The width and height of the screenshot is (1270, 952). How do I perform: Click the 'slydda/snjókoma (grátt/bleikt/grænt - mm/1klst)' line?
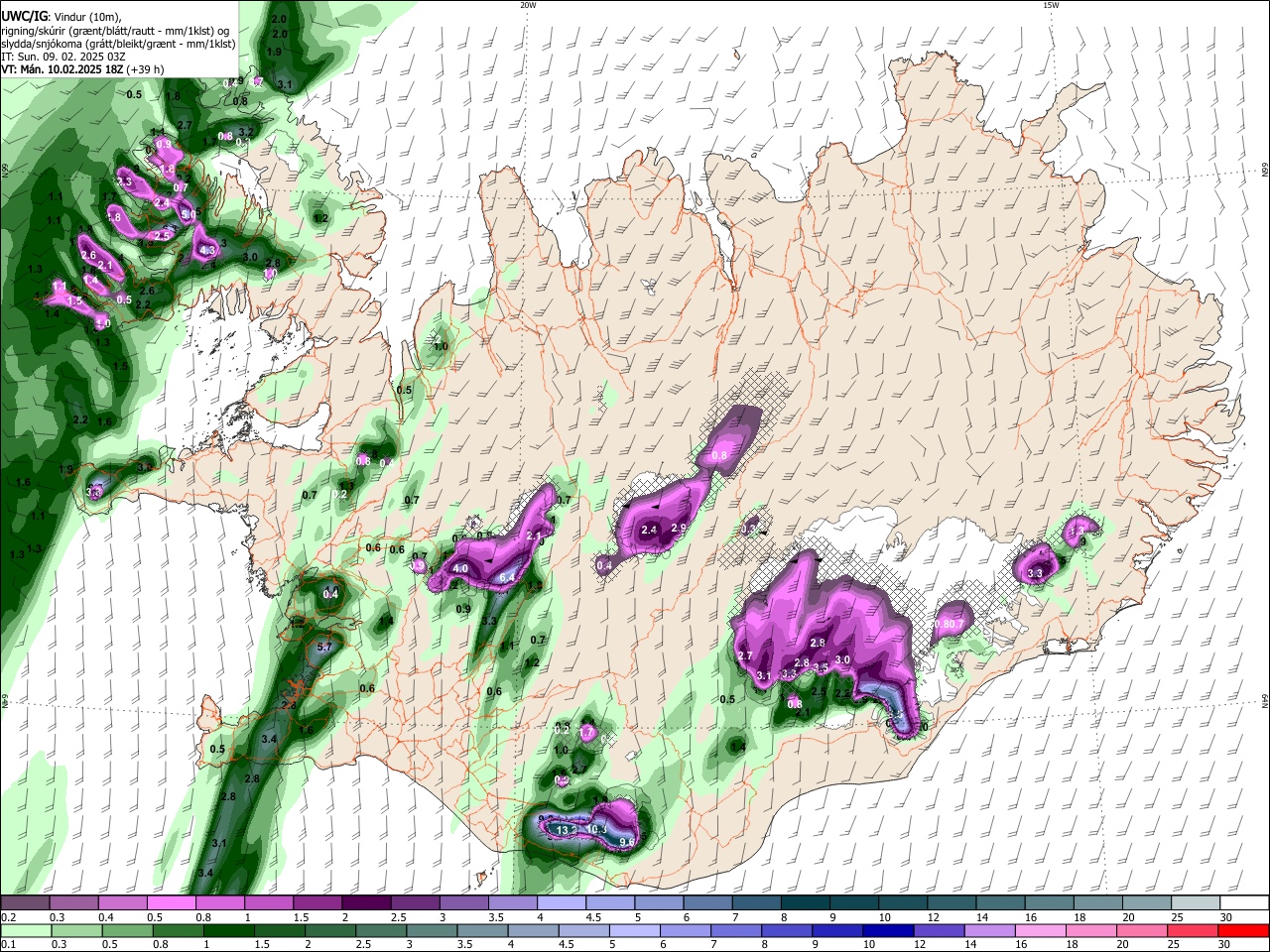pyautogui.click(x=118, y=44)
